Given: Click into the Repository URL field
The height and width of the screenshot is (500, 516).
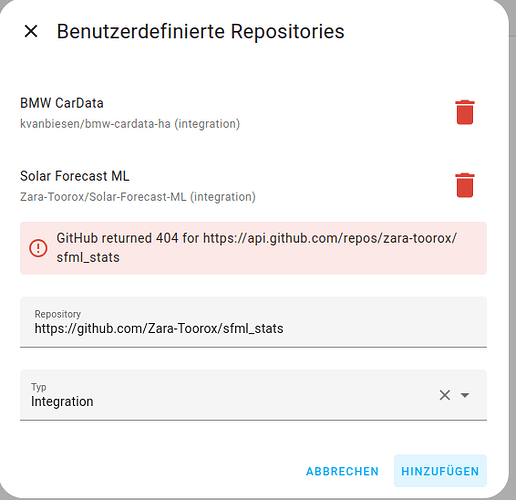Looking at the screenshot, I should click(253, 322).
